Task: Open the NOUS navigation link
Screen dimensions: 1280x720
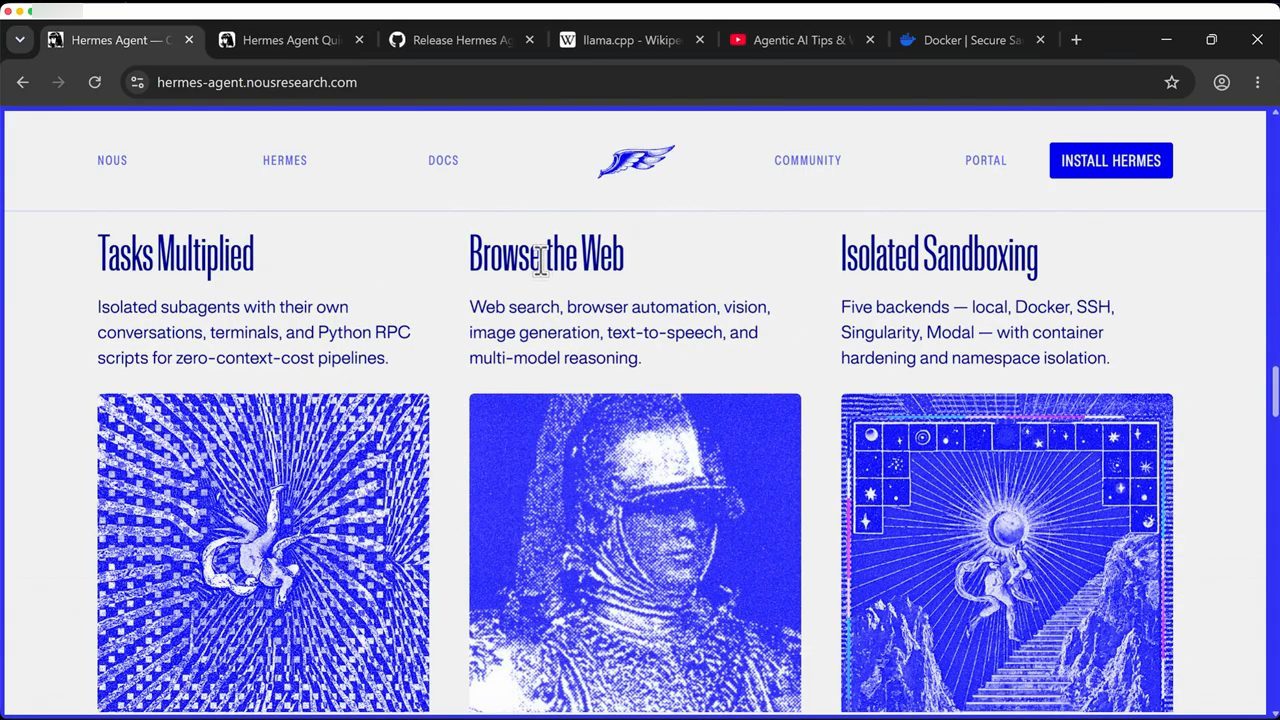Action: 112,160
